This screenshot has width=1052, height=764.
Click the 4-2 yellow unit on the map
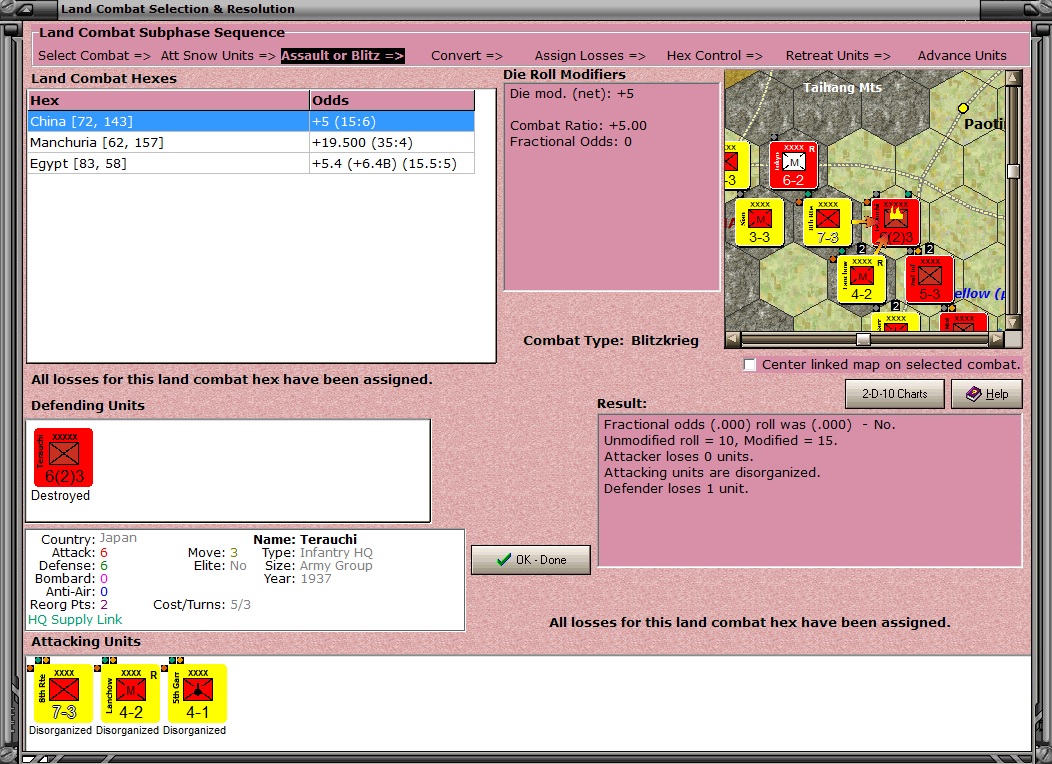point(861,279)
